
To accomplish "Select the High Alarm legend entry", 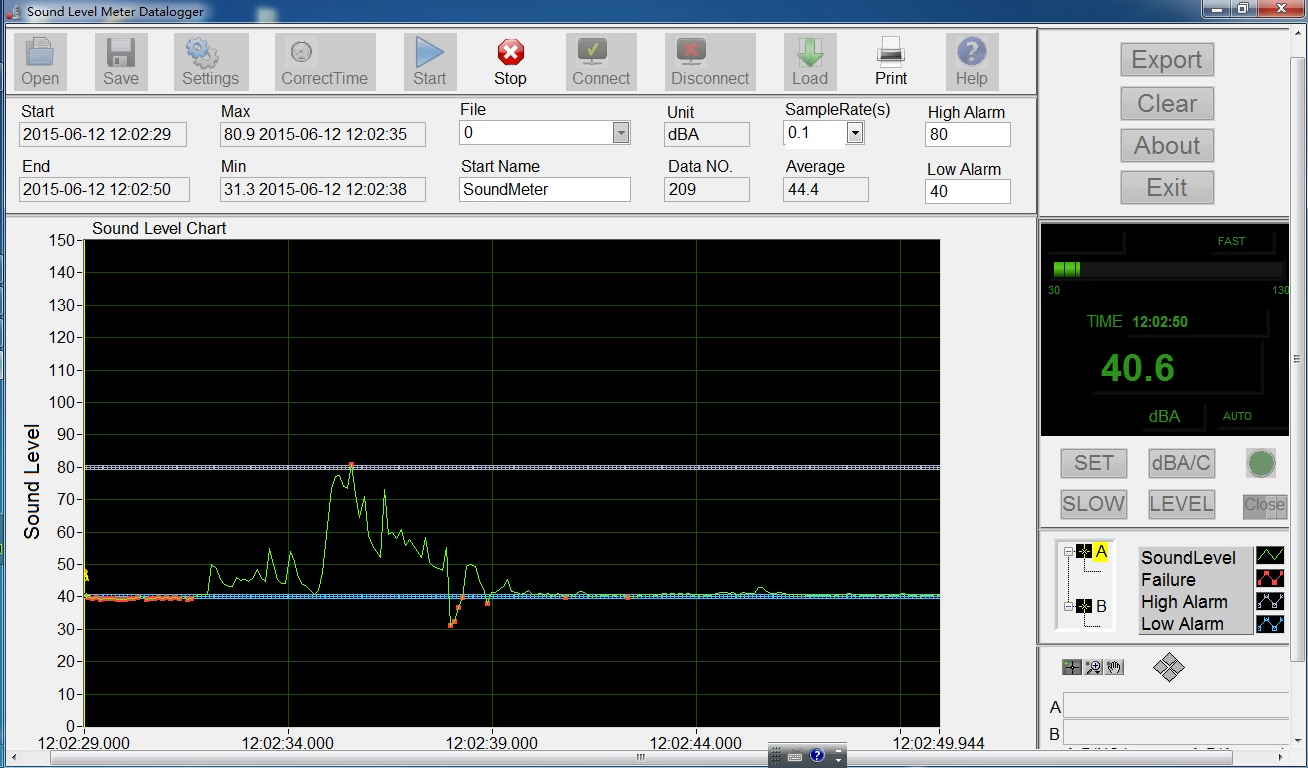I will click(x=1184, y=602).
